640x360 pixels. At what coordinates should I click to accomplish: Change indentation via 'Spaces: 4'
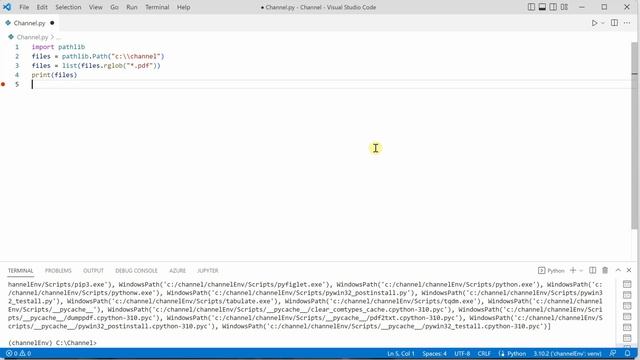click(x=434, y=353)
